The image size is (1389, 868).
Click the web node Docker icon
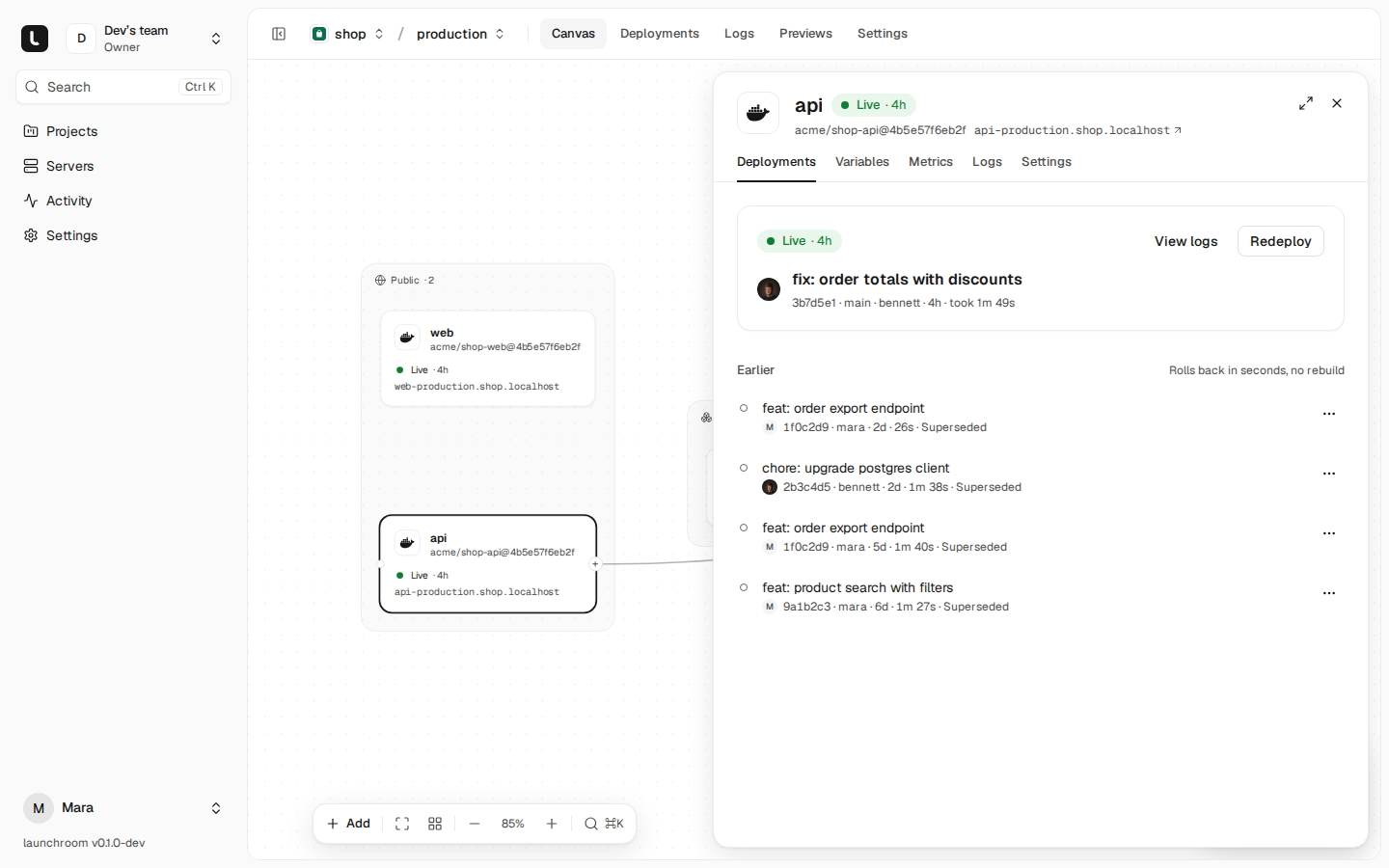point(407,339)
